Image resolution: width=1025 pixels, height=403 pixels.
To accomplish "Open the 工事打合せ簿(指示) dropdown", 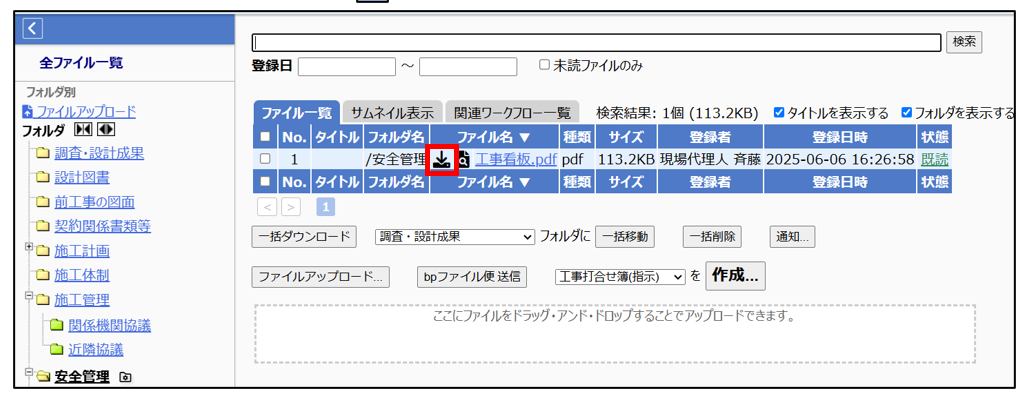I will pyautogui.click(x=620, y=277).
